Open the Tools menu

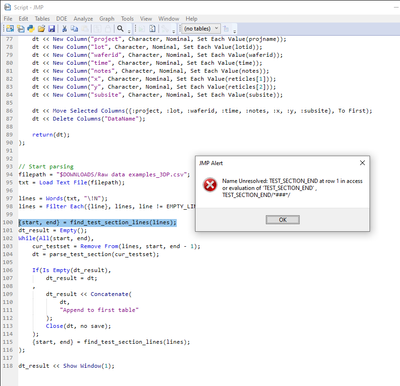pos(127,19)
